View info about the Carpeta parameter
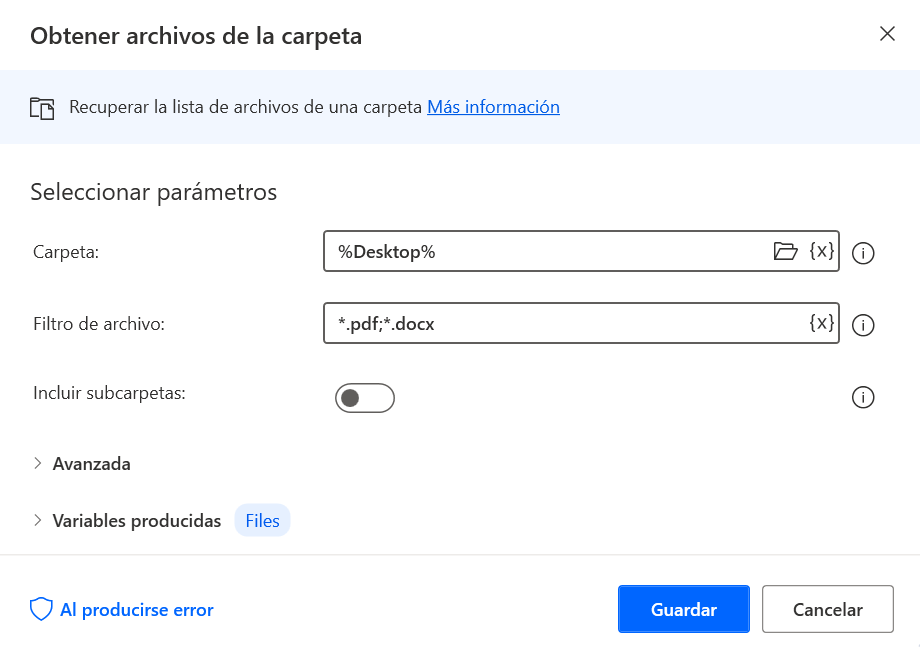Viewport: 920px width, 648px height. click(x=863, y=253)
